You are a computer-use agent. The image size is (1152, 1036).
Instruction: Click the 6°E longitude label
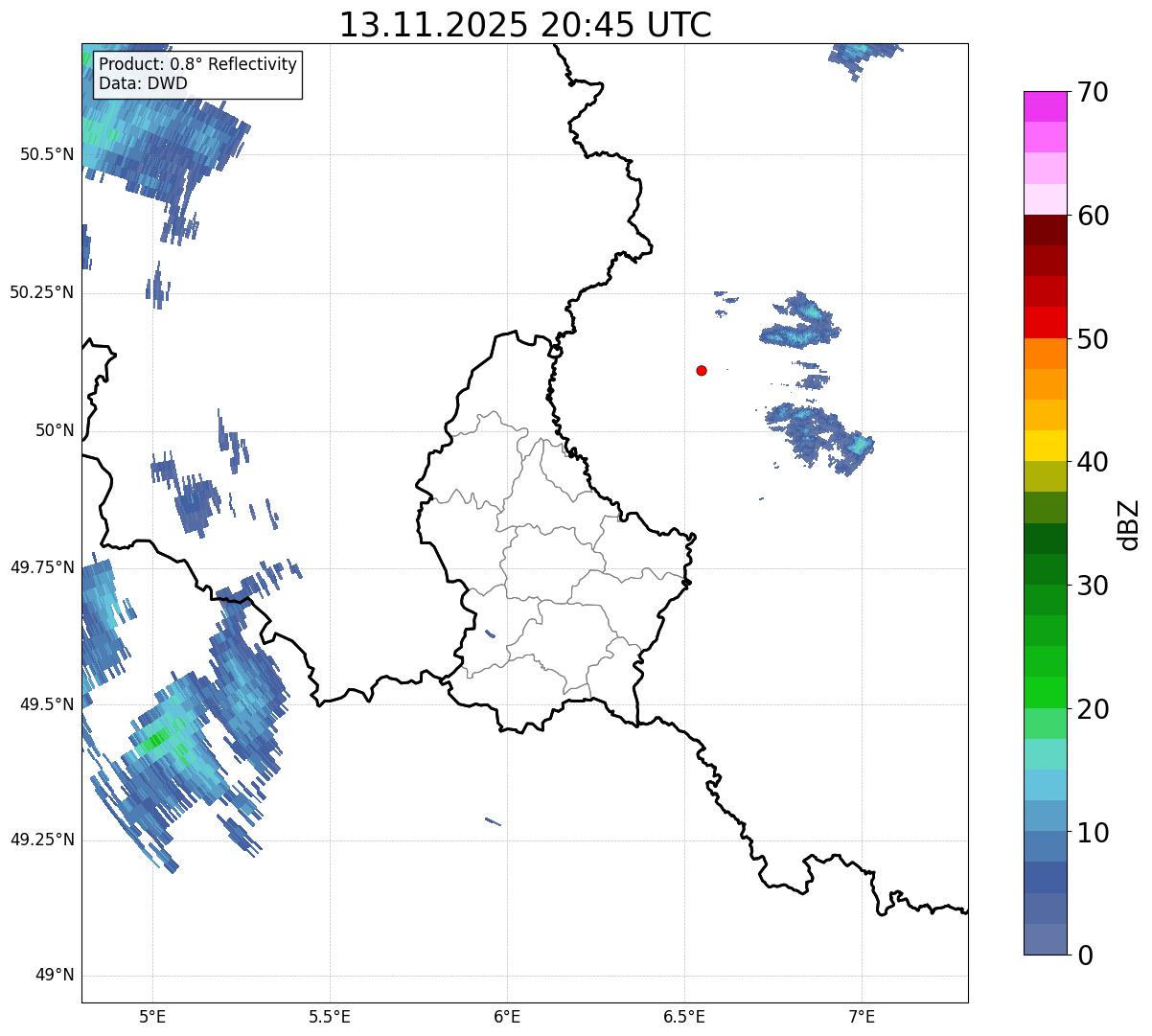(x=507, y=1016)
